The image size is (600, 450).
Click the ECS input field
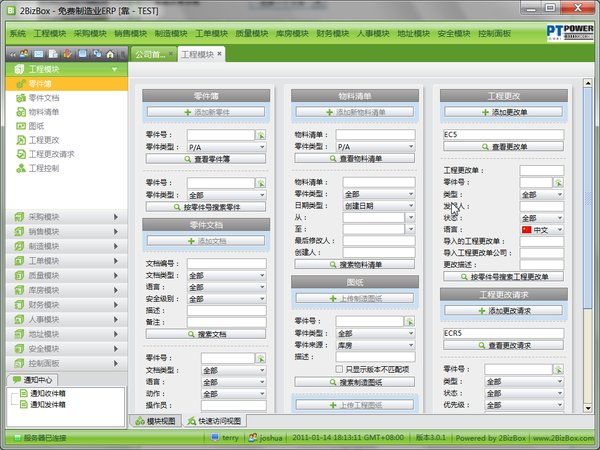[x=504, y=135]
